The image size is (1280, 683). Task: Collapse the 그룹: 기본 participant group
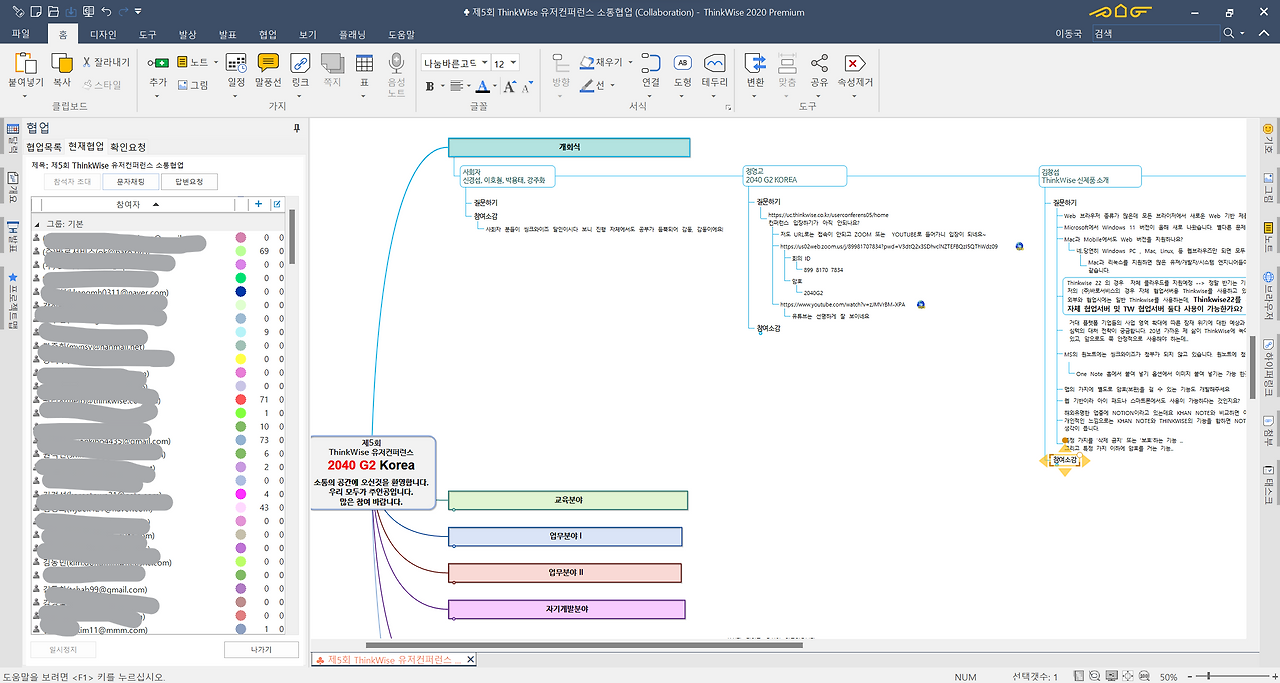37,224
